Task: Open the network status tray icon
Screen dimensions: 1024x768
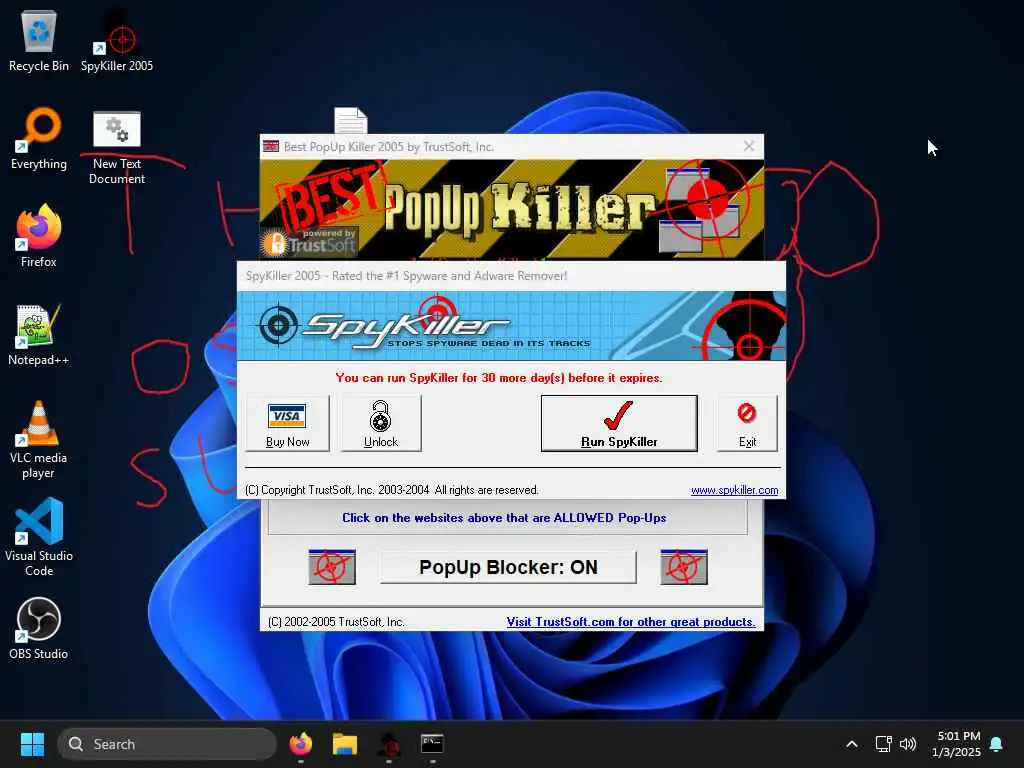Action: (884, 744)
